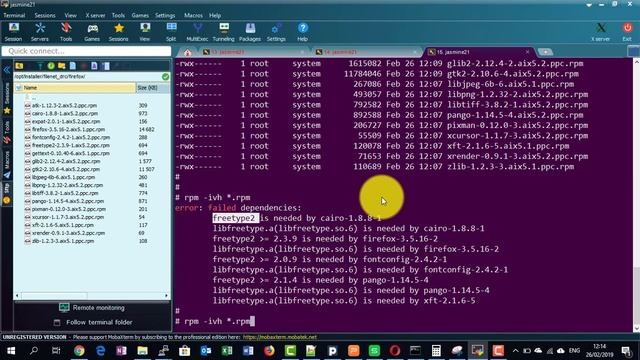640x360 pixels.
Task: Select gtk2-2.10.6-4.aix5.2.ppc.rpm in file list
Action: click(x=66, y=169)
